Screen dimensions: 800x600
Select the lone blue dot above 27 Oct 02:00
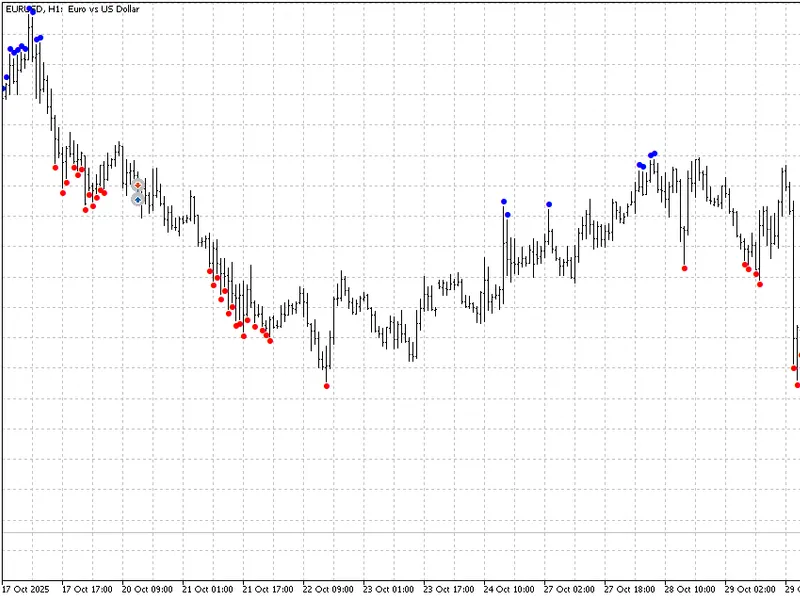(549, 205)
